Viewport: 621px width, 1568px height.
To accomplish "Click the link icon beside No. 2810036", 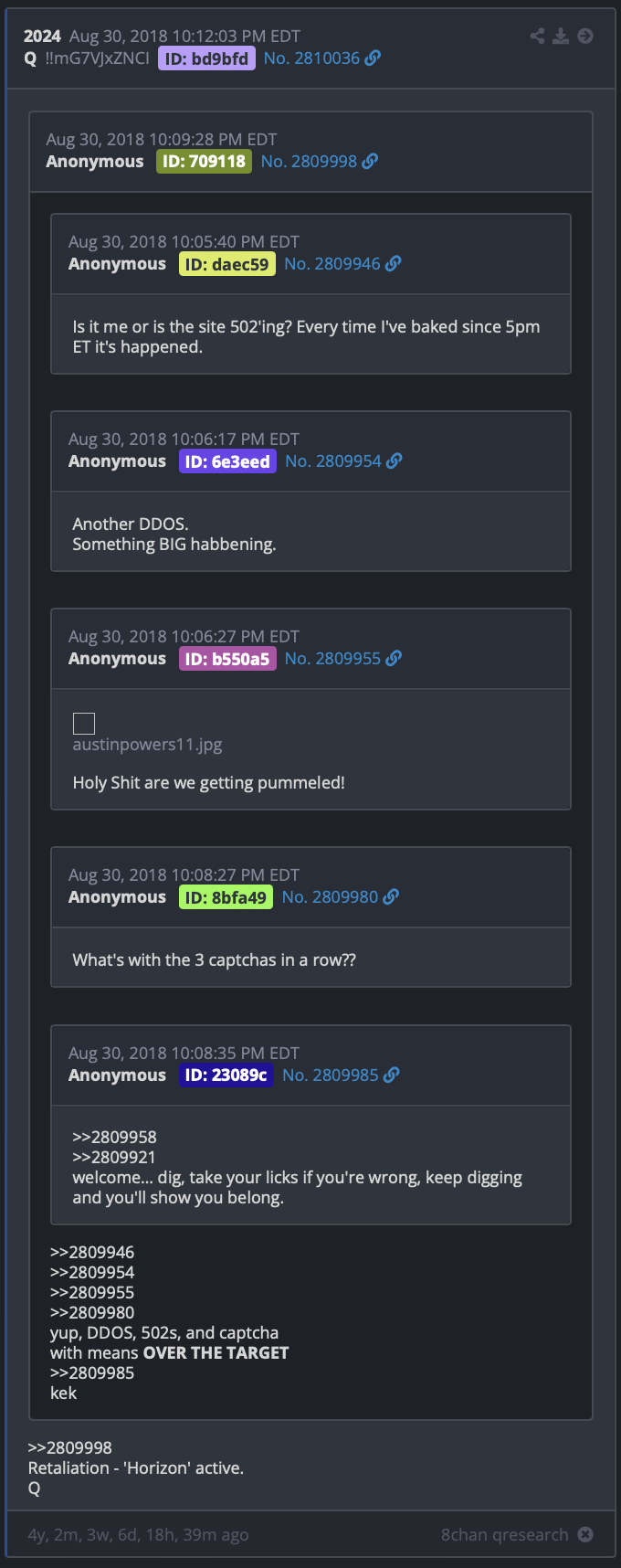I will [x=373, y=58].
